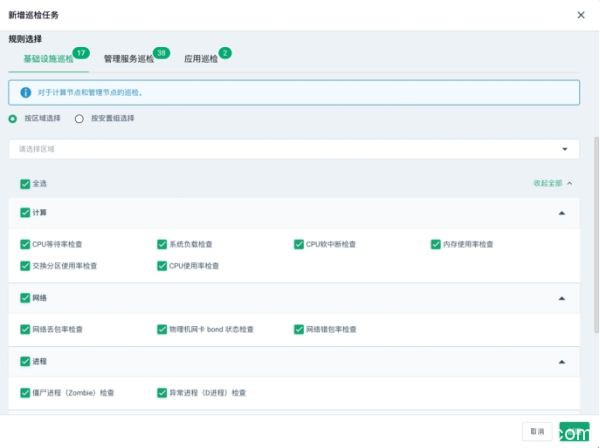Screen dimensions: 600x448
Task: Collapse the 网络 section arrow
Action: pyautogui.click(x=561, y=298)
